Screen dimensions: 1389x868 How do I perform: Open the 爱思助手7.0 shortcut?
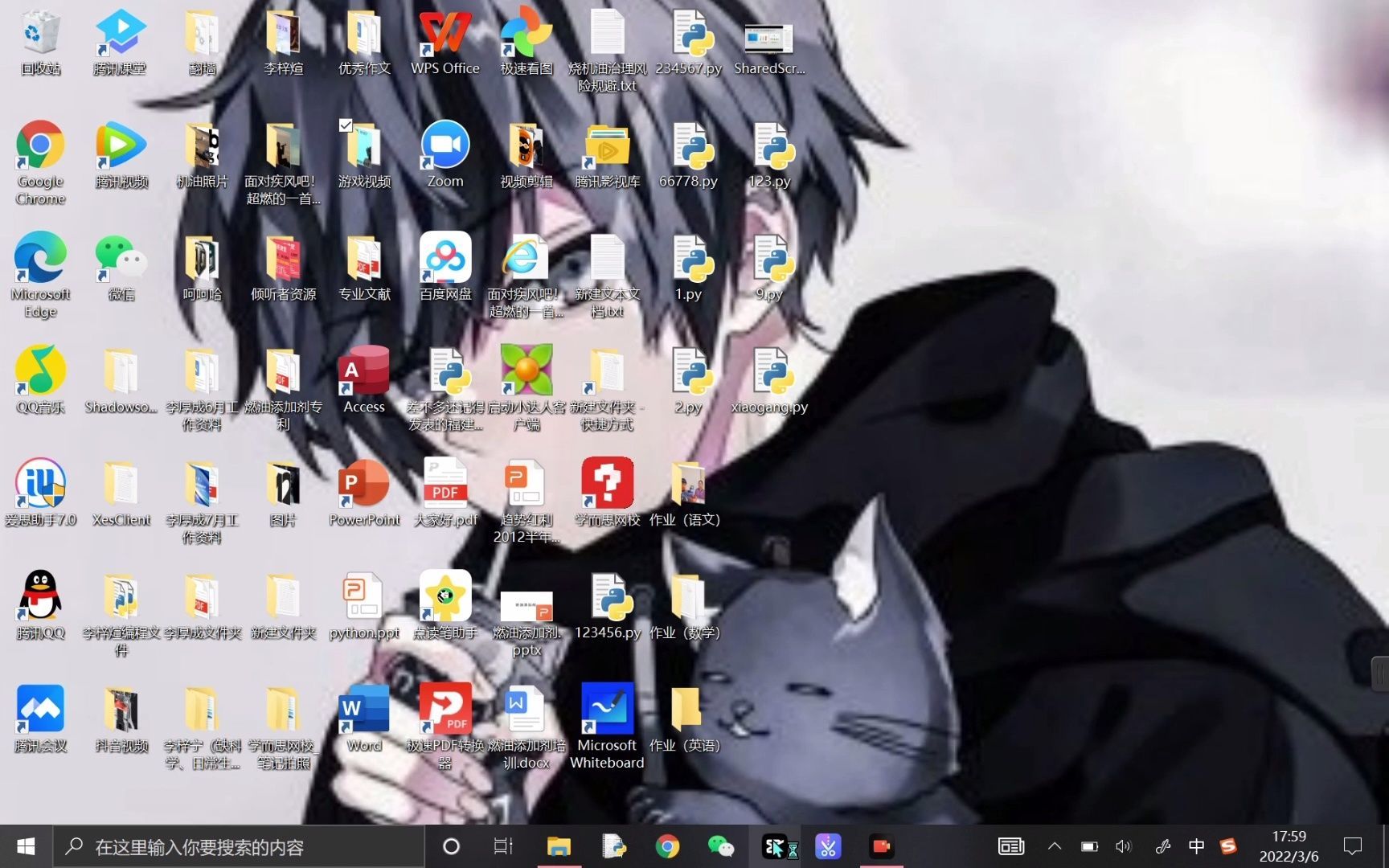point(40,492)
